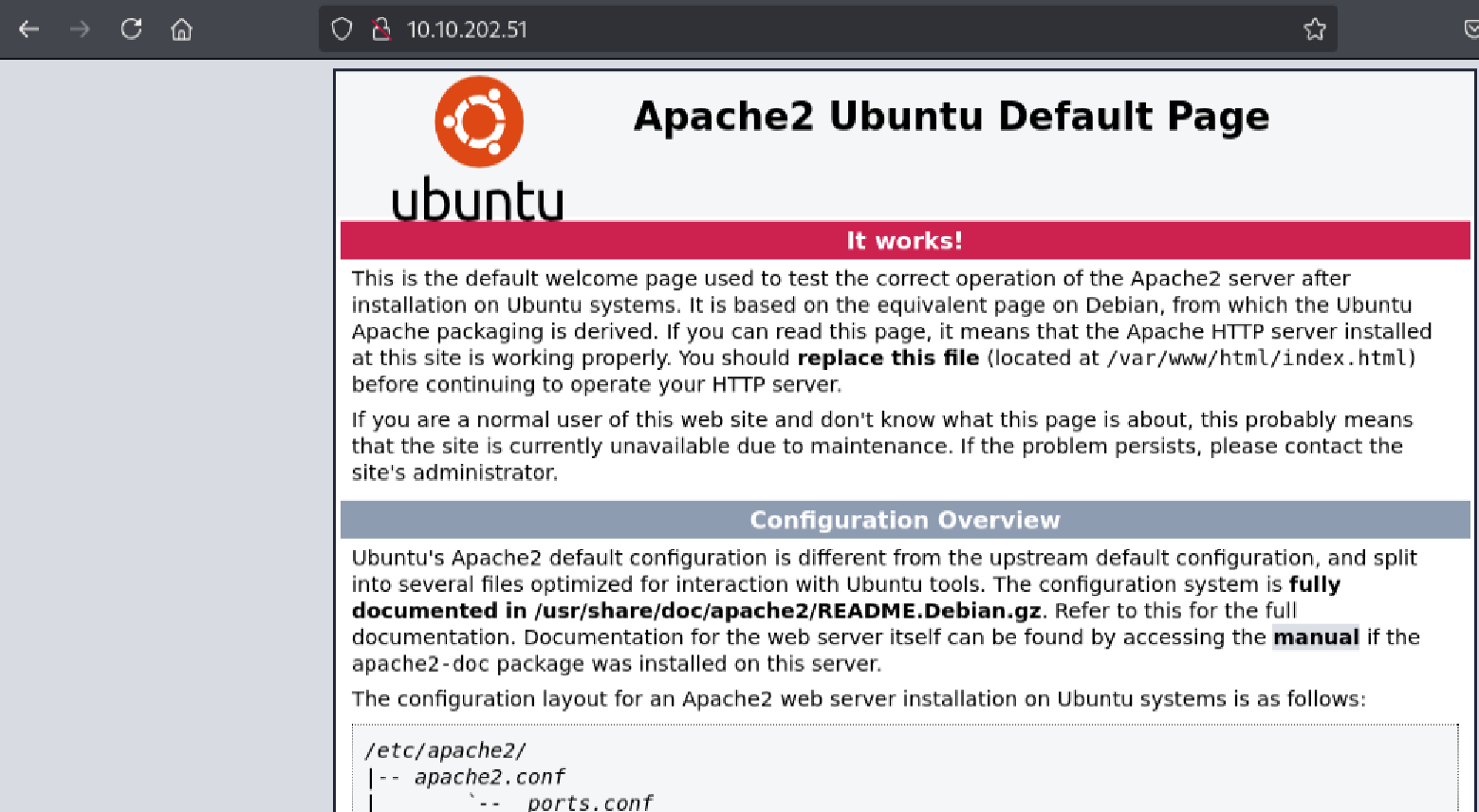Viewport: 1479px width, 812px height.
Task: Enable enhanced tracking protection via the shield
Action: [341, 29]
